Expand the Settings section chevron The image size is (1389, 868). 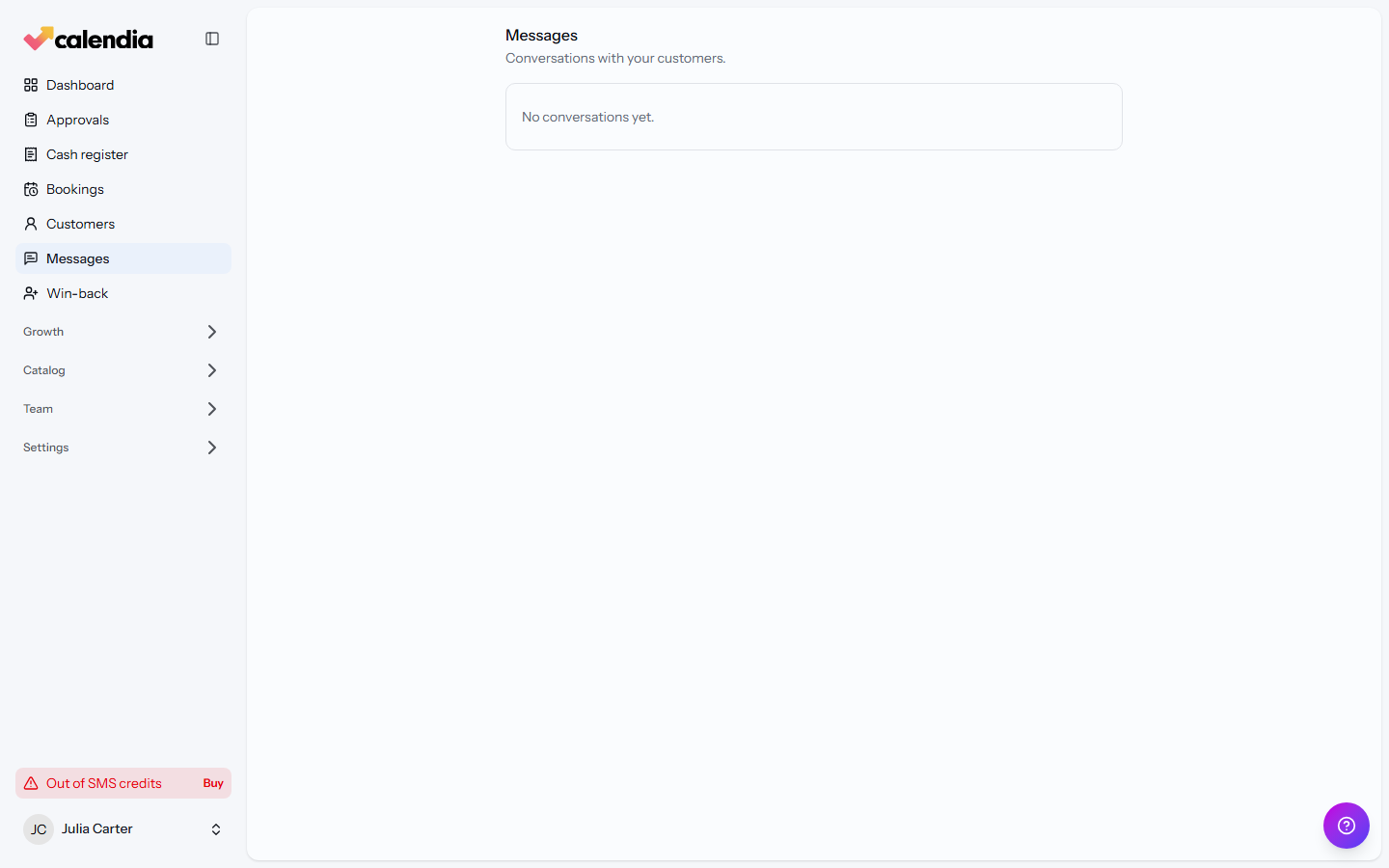212,448
